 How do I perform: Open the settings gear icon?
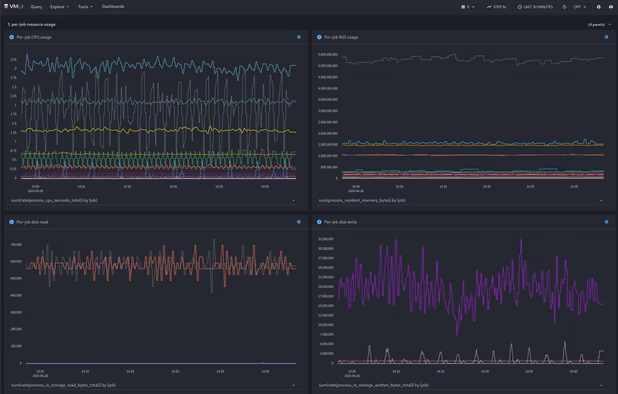[x=598, y=7]
